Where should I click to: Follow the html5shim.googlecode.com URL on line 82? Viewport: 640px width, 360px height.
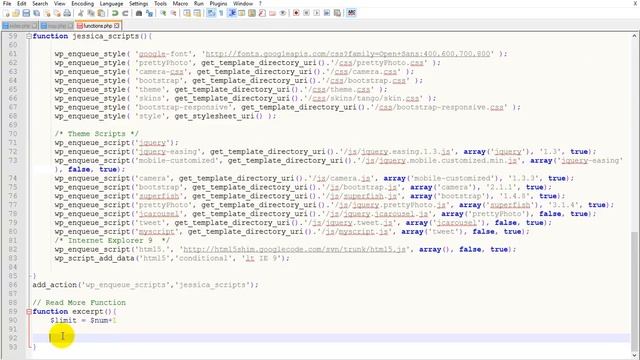point(294,249)
